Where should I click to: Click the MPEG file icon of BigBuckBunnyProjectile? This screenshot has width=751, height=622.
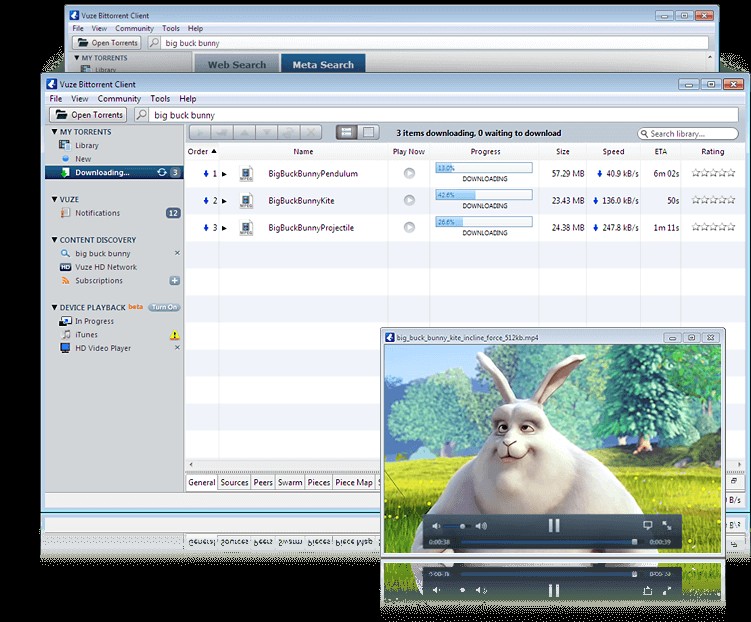coord(246,228)
